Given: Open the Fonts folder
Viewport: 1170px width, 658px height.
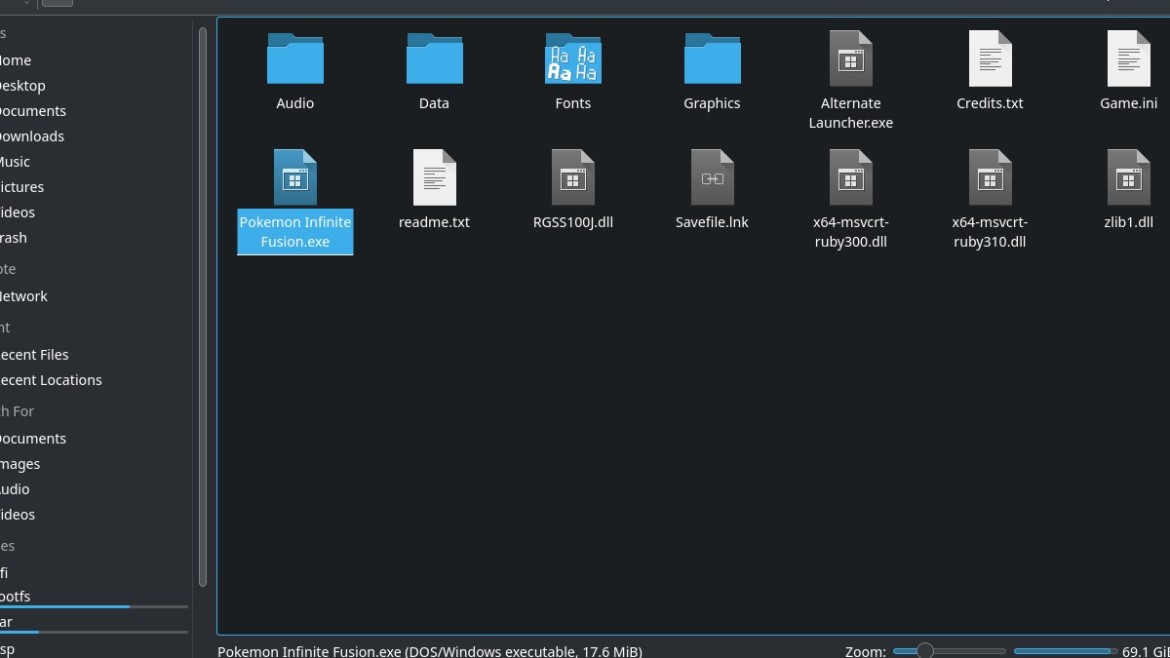Looking at the screenshot, I should [573, 60].
